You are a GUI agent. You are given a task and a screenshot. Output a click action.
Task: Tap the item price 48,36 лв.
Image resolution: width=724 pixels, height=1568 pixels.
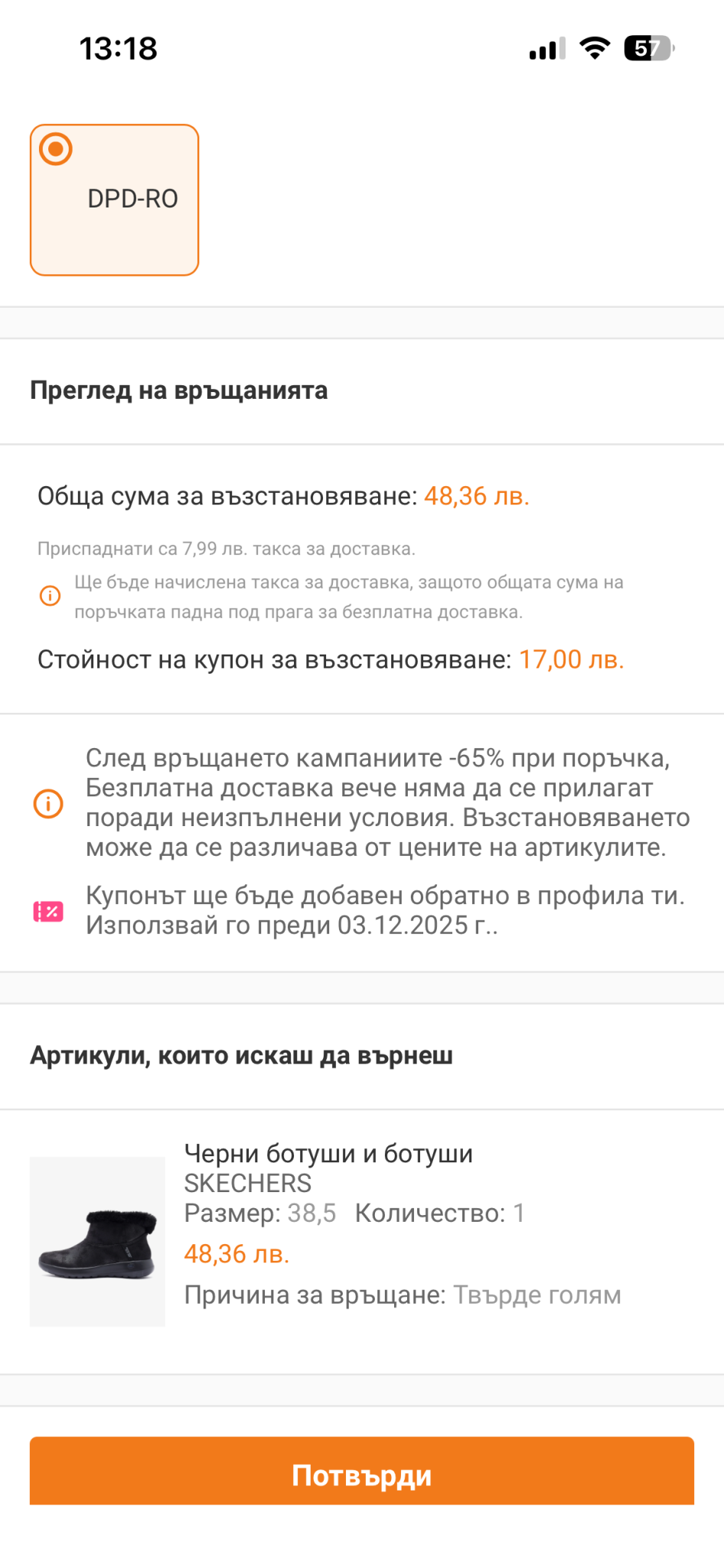point(236,1254)
